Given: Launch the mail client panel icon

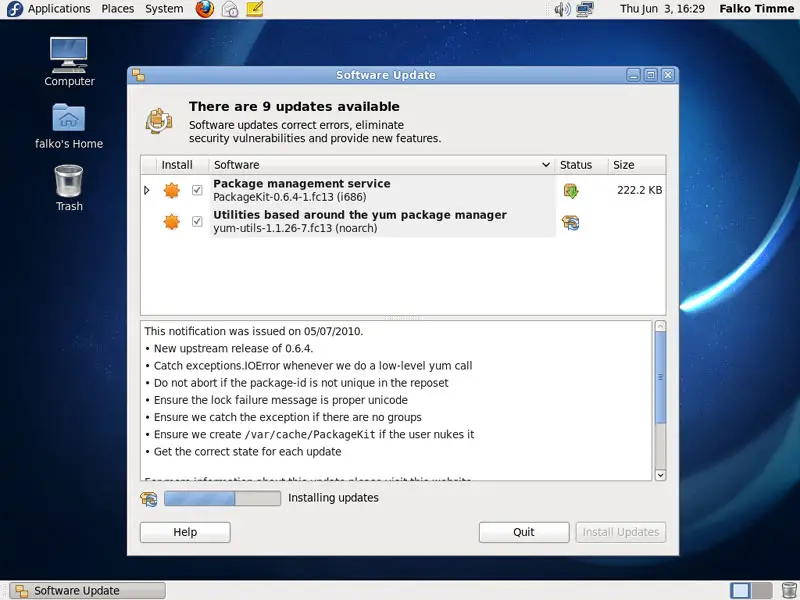Looking at the screenshot, I should [230, 9].
